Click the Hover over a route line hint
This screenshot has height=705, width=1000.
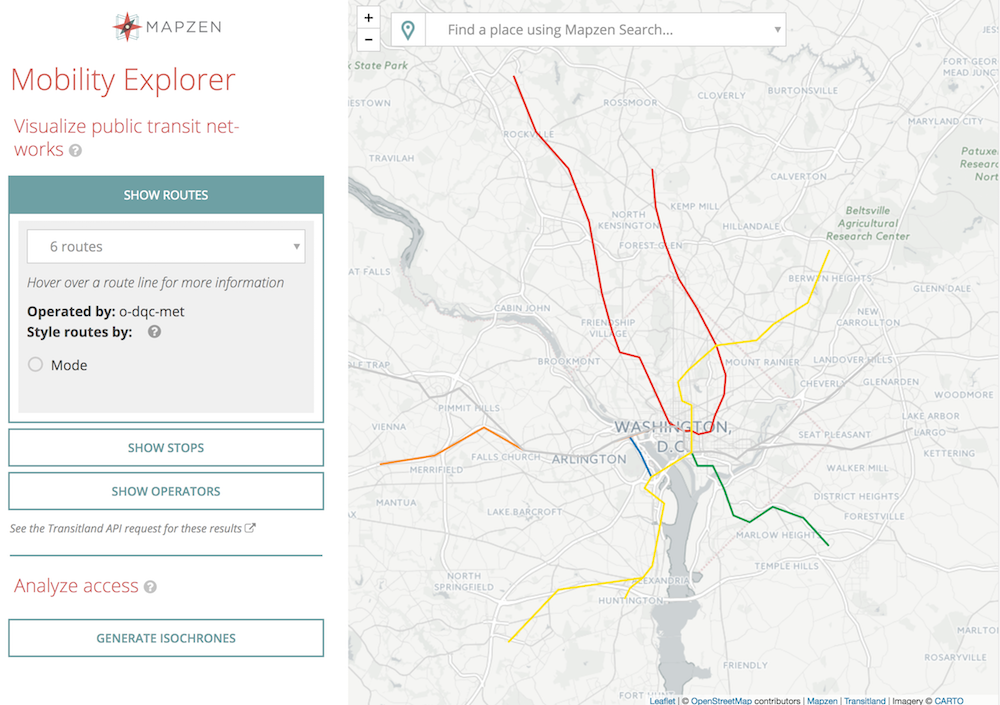click(x=155, y=283)
